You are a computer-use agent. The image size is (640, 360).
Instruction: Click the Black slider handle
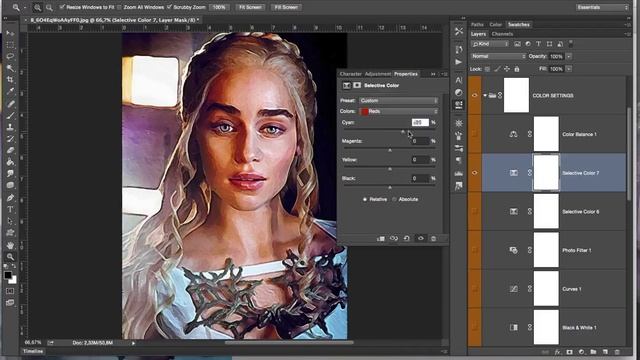click(x=390, y=187)
